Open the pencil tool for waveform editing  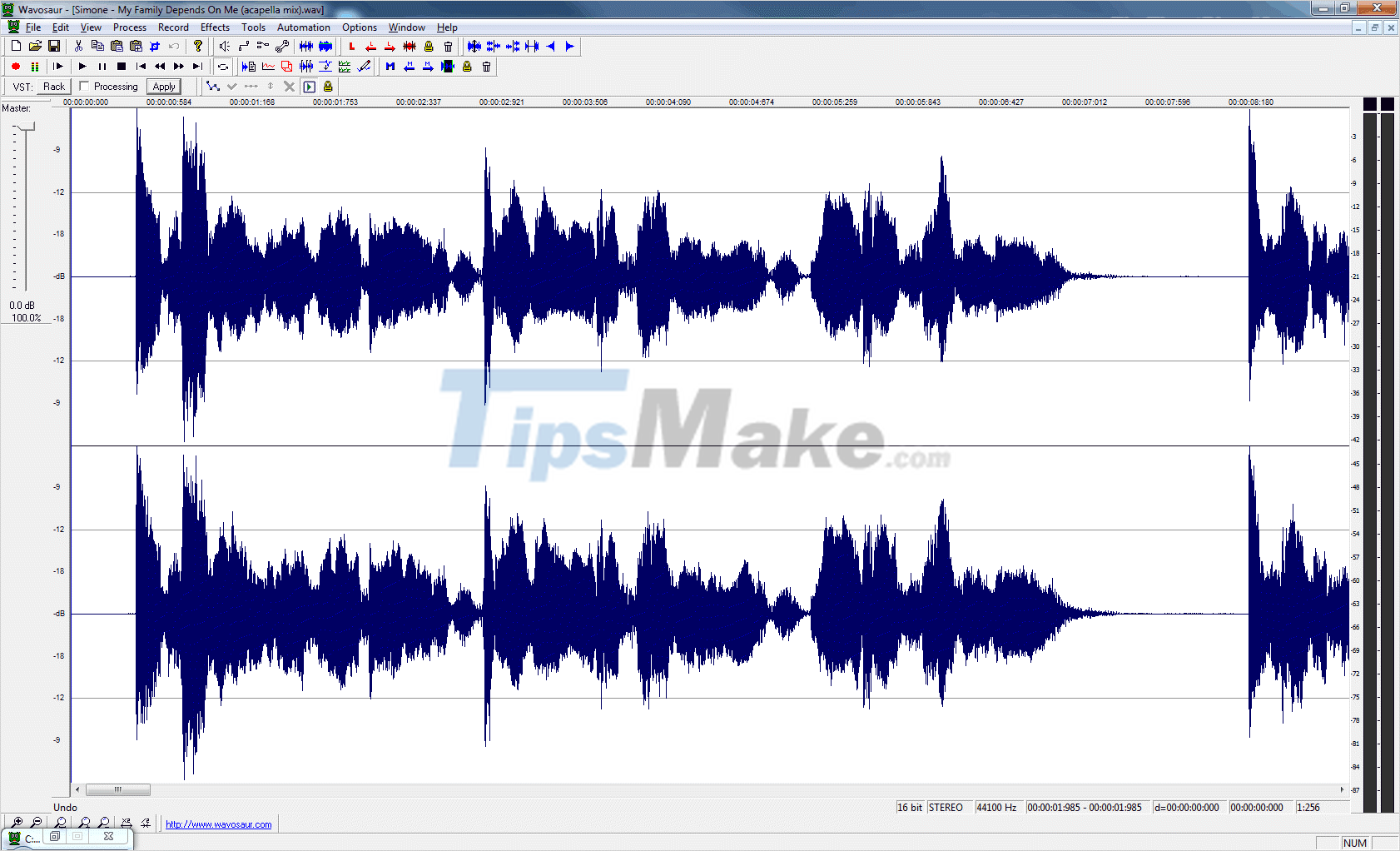pos(365,66)
